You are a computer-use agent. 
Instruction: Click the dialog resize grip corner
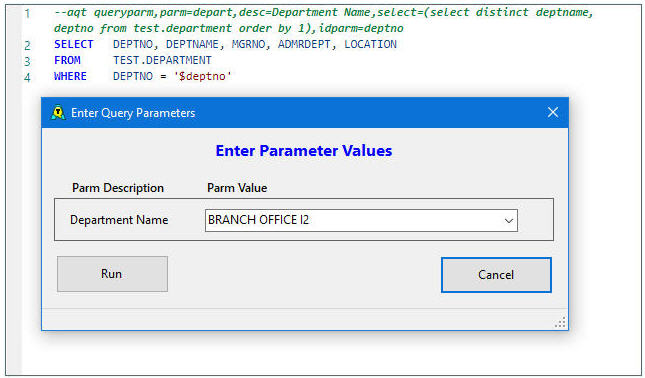pos(560,322)
